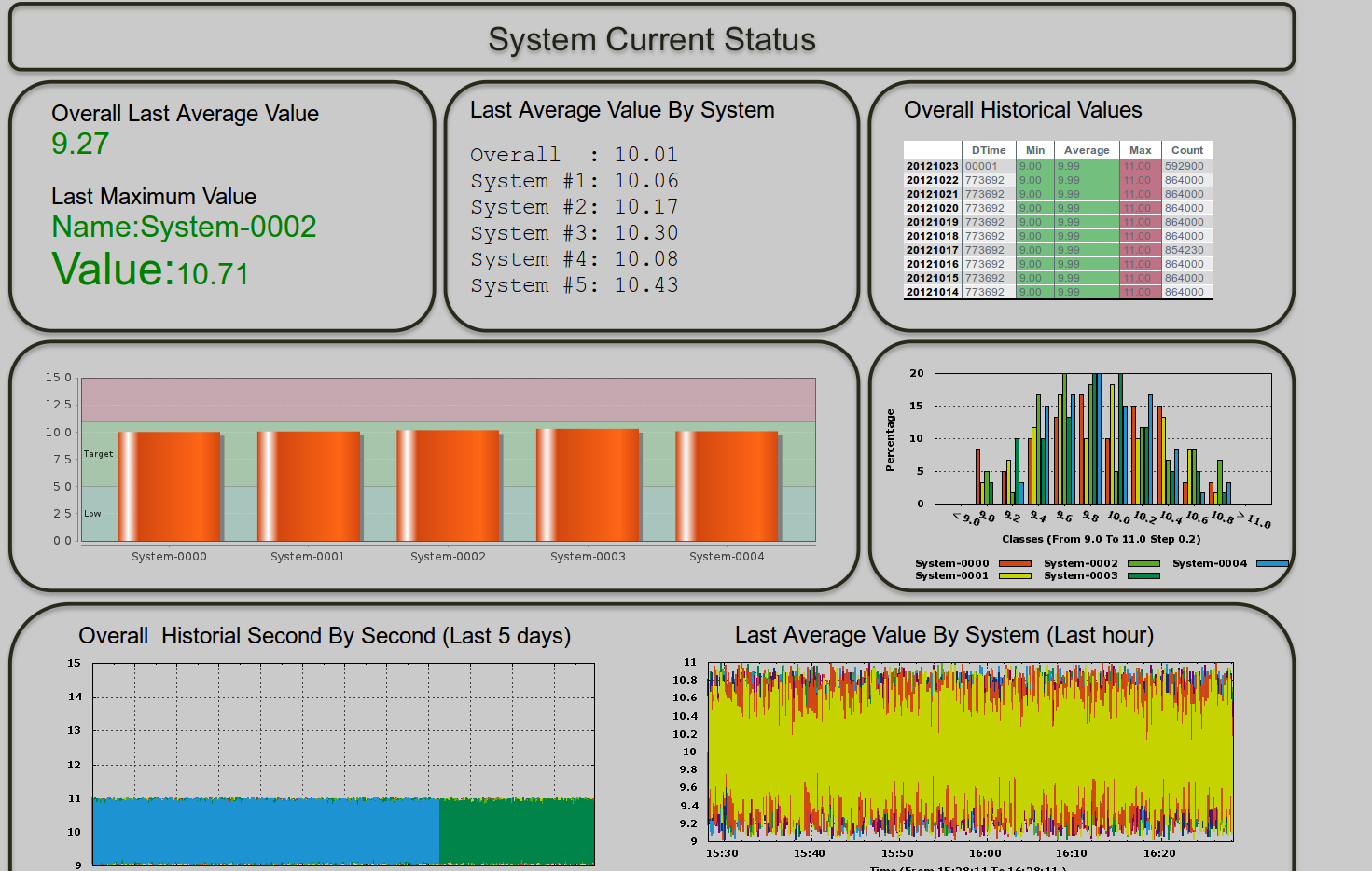Select the Average column header
Image resolution: width=1372 pixels, height=871 pixels.
(1087, 150)
